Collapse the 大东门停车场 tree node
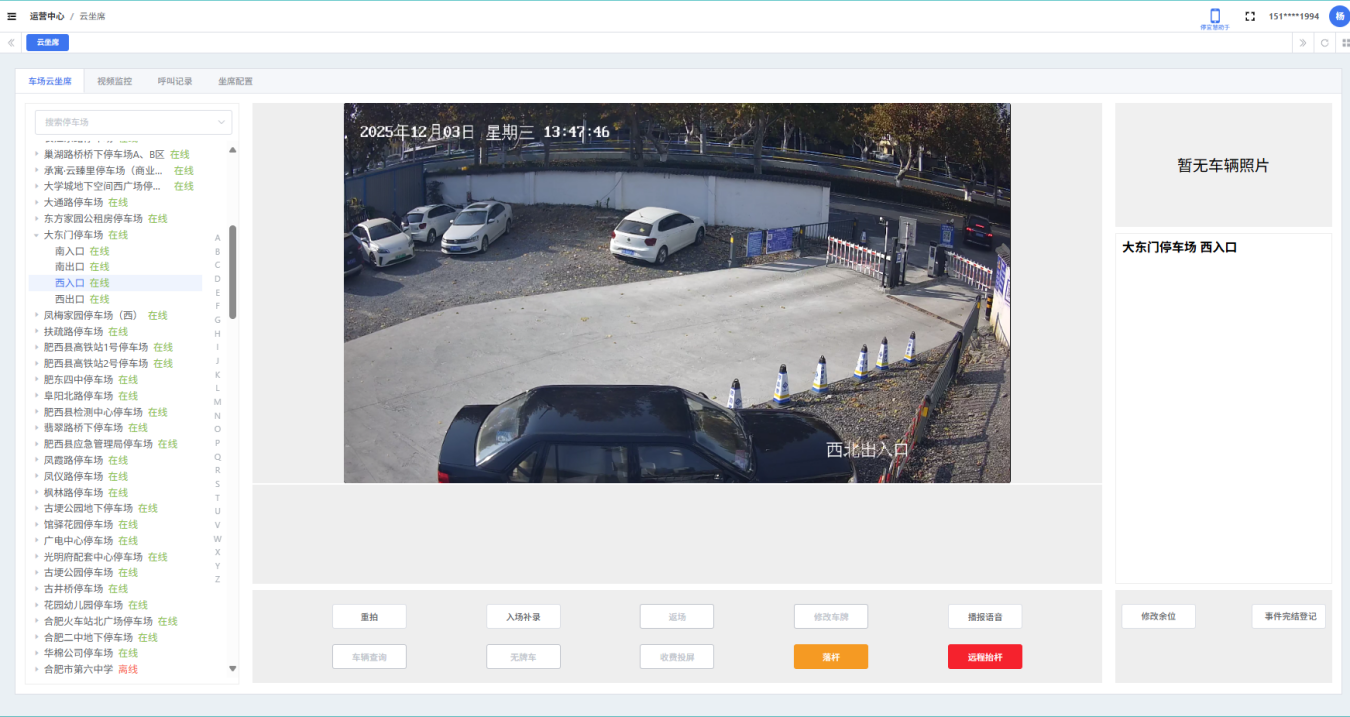Viewport: 1350px width, 717px height. [x=37, y=235]
